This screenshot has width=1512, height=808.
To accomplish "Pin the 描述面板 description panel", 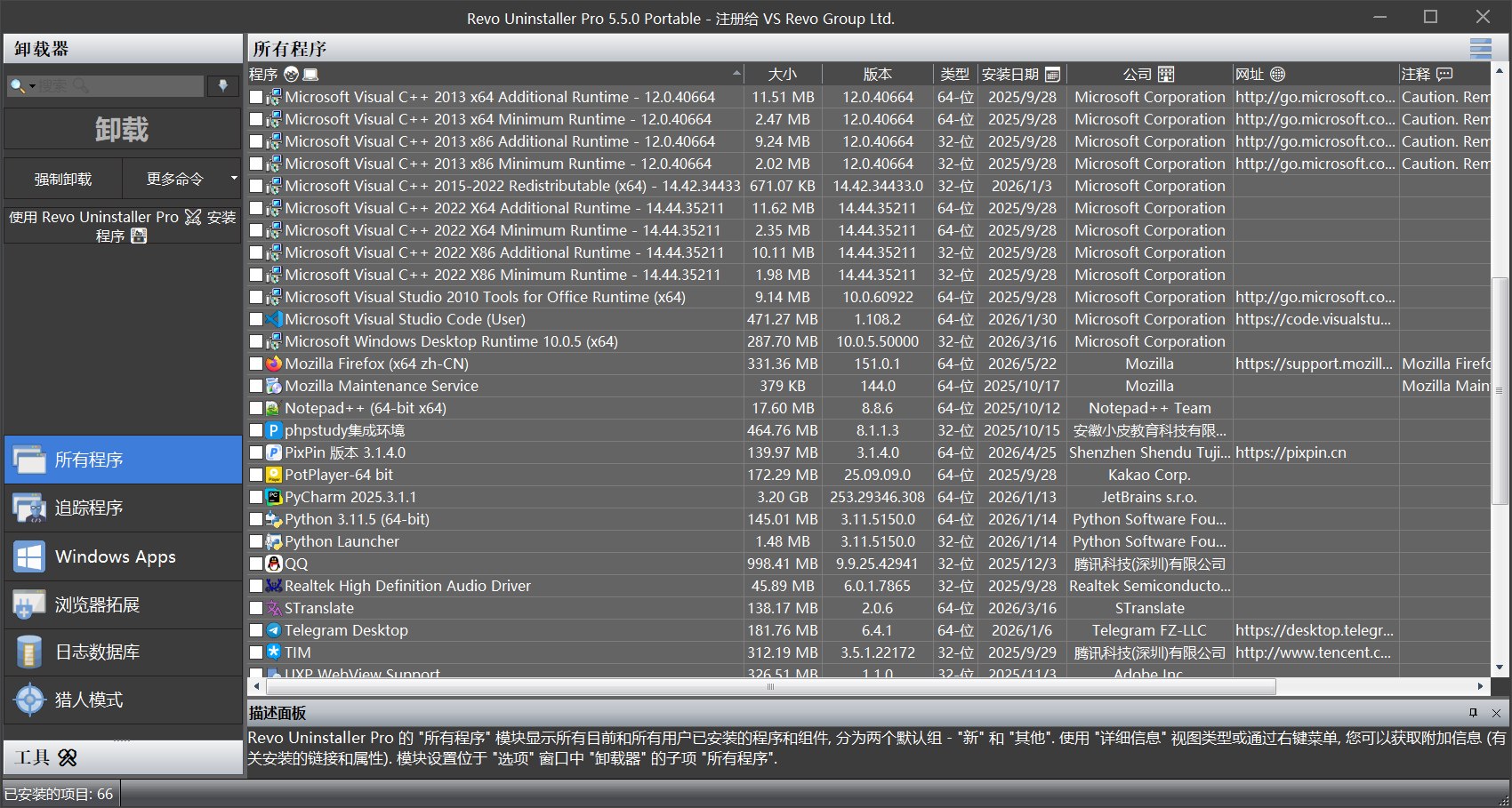I will (x=1474, y=713).
